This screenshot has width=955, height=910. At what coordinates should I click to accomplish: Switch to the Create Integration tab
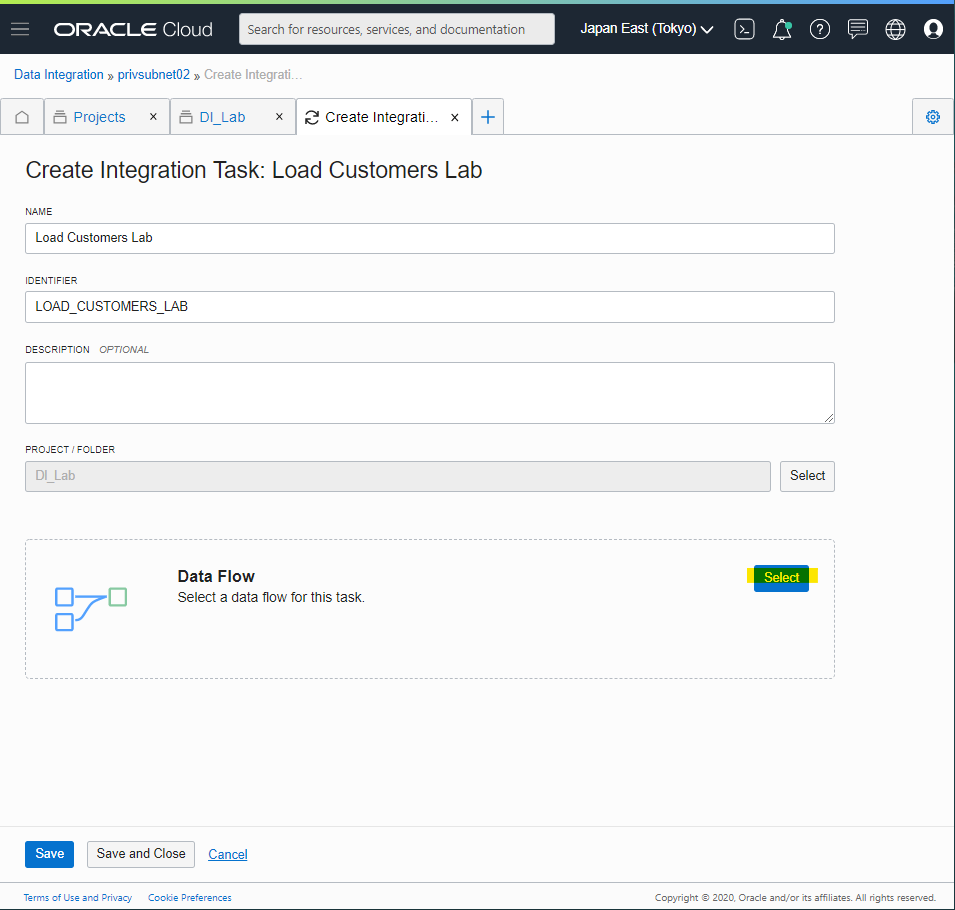pyautogui.click(x=381, y=117)
